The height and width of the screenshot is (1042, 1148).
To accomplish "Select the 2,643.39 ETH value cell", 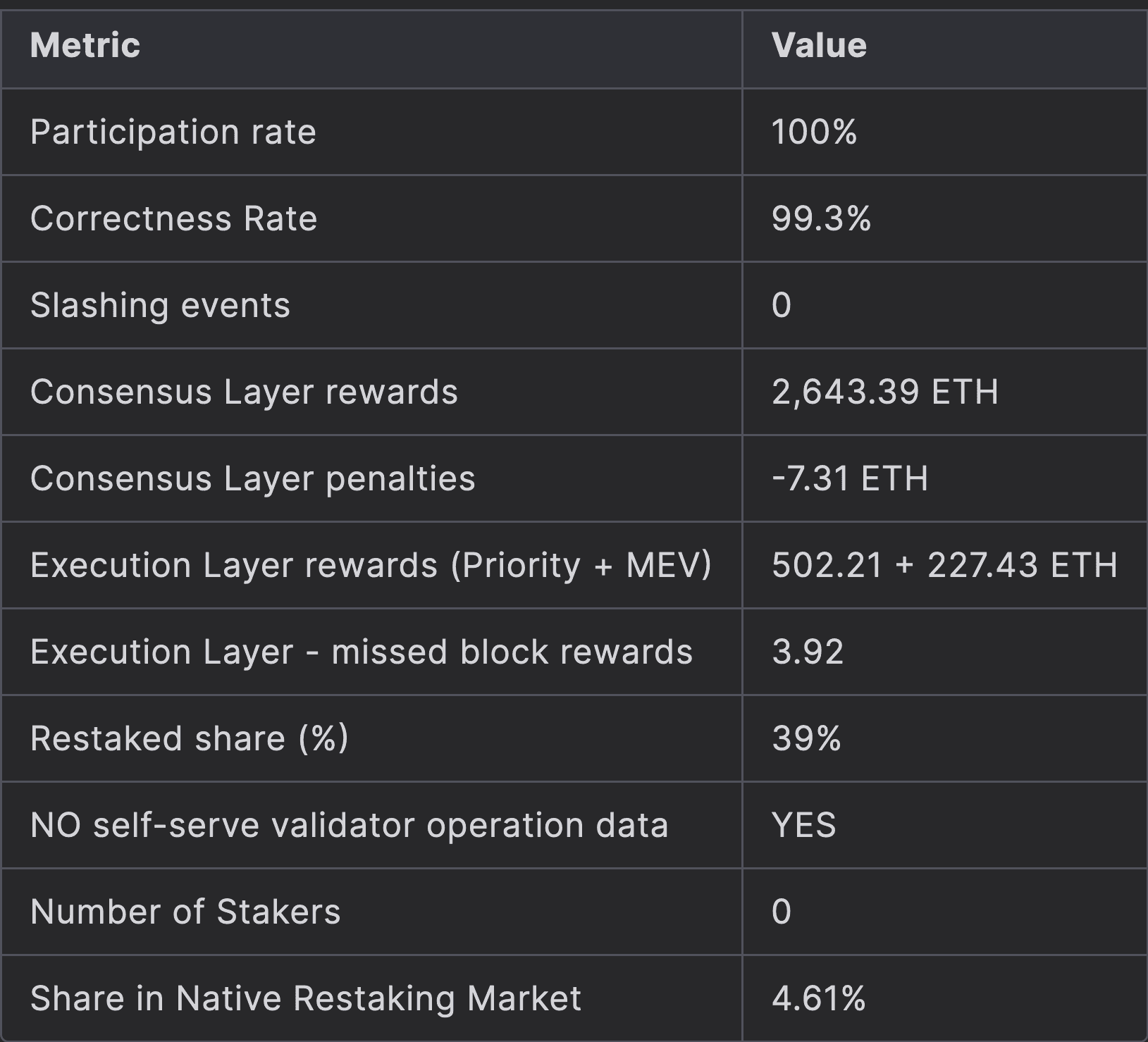I will 885,392.
